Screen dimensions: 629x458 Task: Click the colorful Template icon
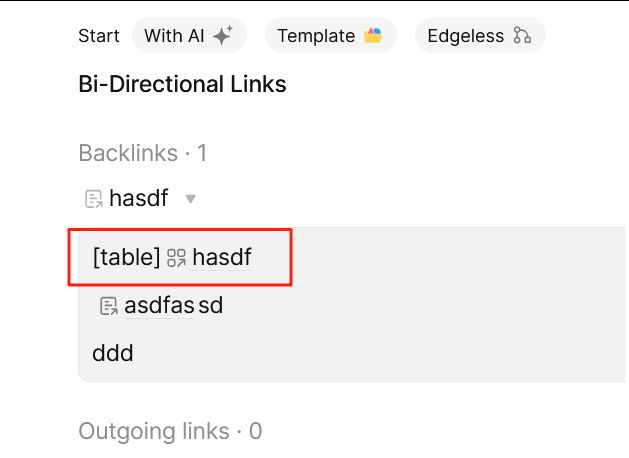pyautogui.click(x=373, y=36)
